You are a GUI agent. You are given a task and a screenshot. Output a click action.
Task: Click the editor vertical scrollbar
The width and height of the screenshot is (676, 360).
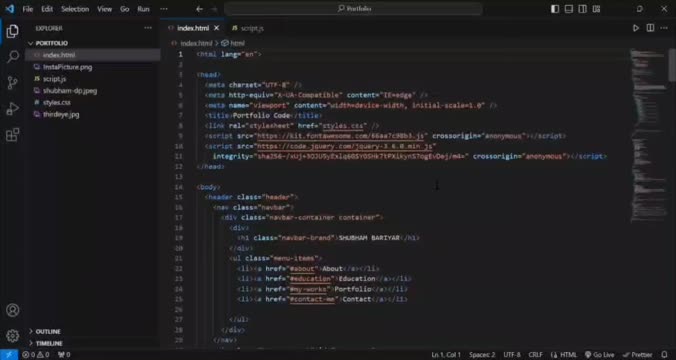click(x=672, y=65)
